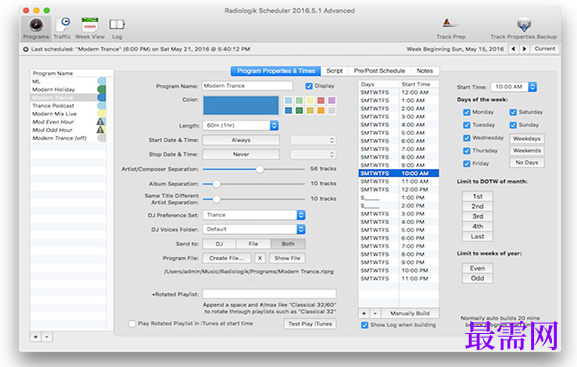The width and height of the screenshot is (577, 367).
Task: Switch to Pre/Post Schedule tab
Action: point(379,71)
